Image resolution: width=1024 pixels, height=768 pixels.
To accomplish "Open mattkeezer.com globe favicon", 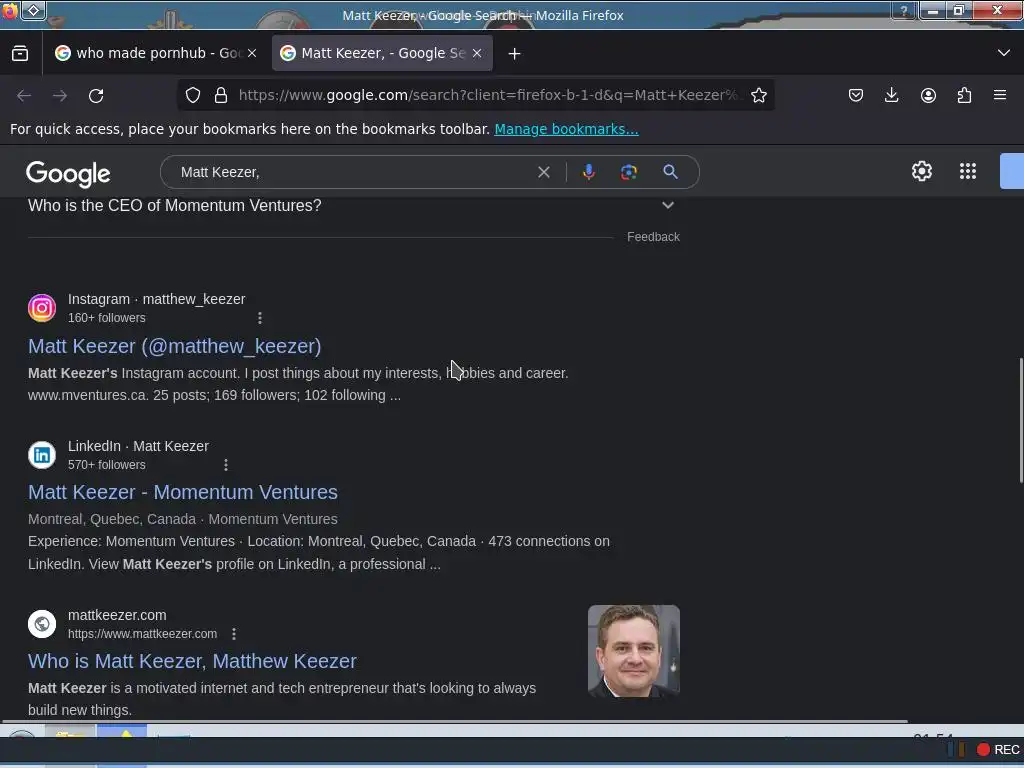I will (42, 624).
